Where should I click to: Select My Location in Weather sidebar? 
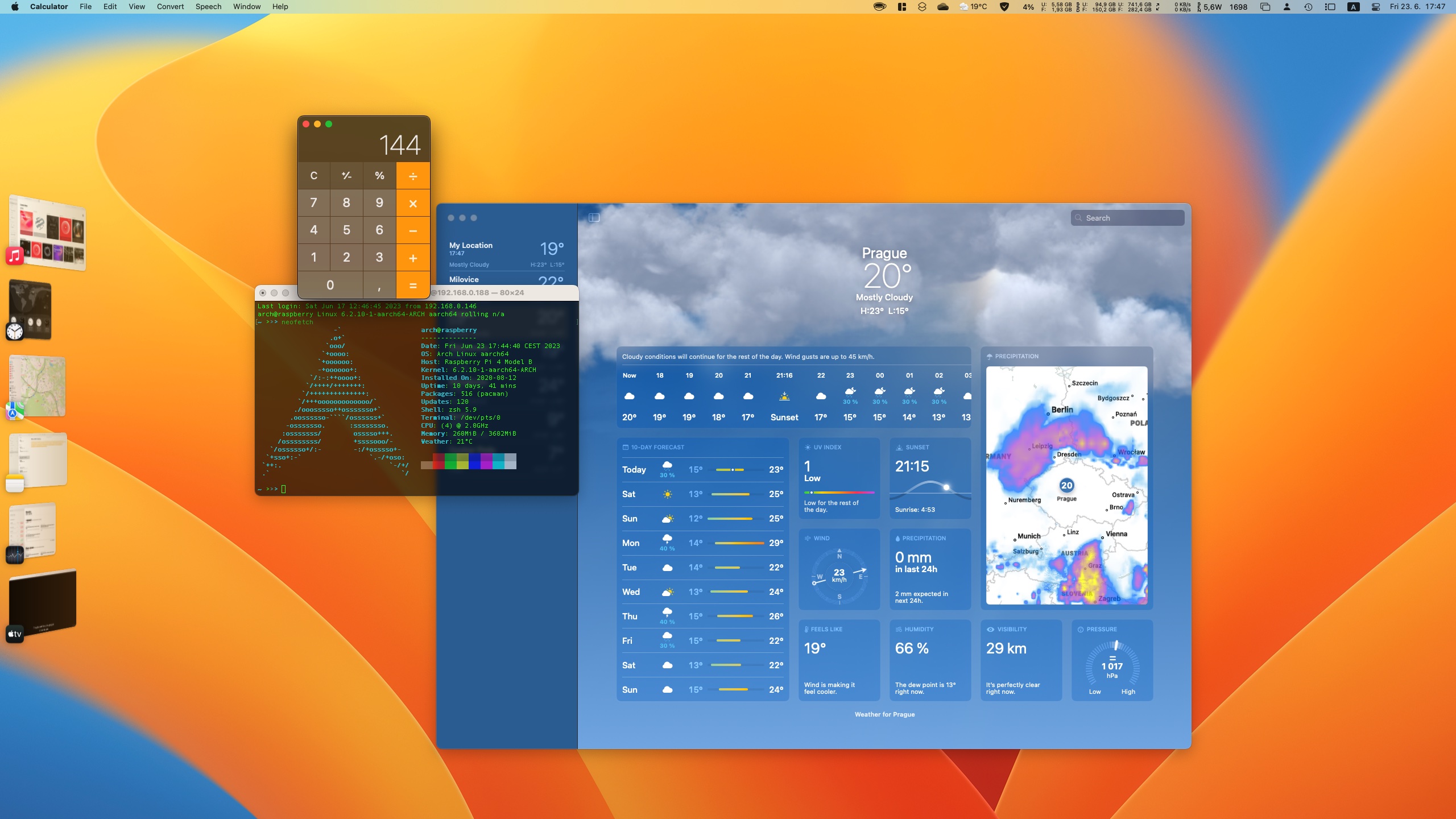pyautogui.click(x=506, y=254)
